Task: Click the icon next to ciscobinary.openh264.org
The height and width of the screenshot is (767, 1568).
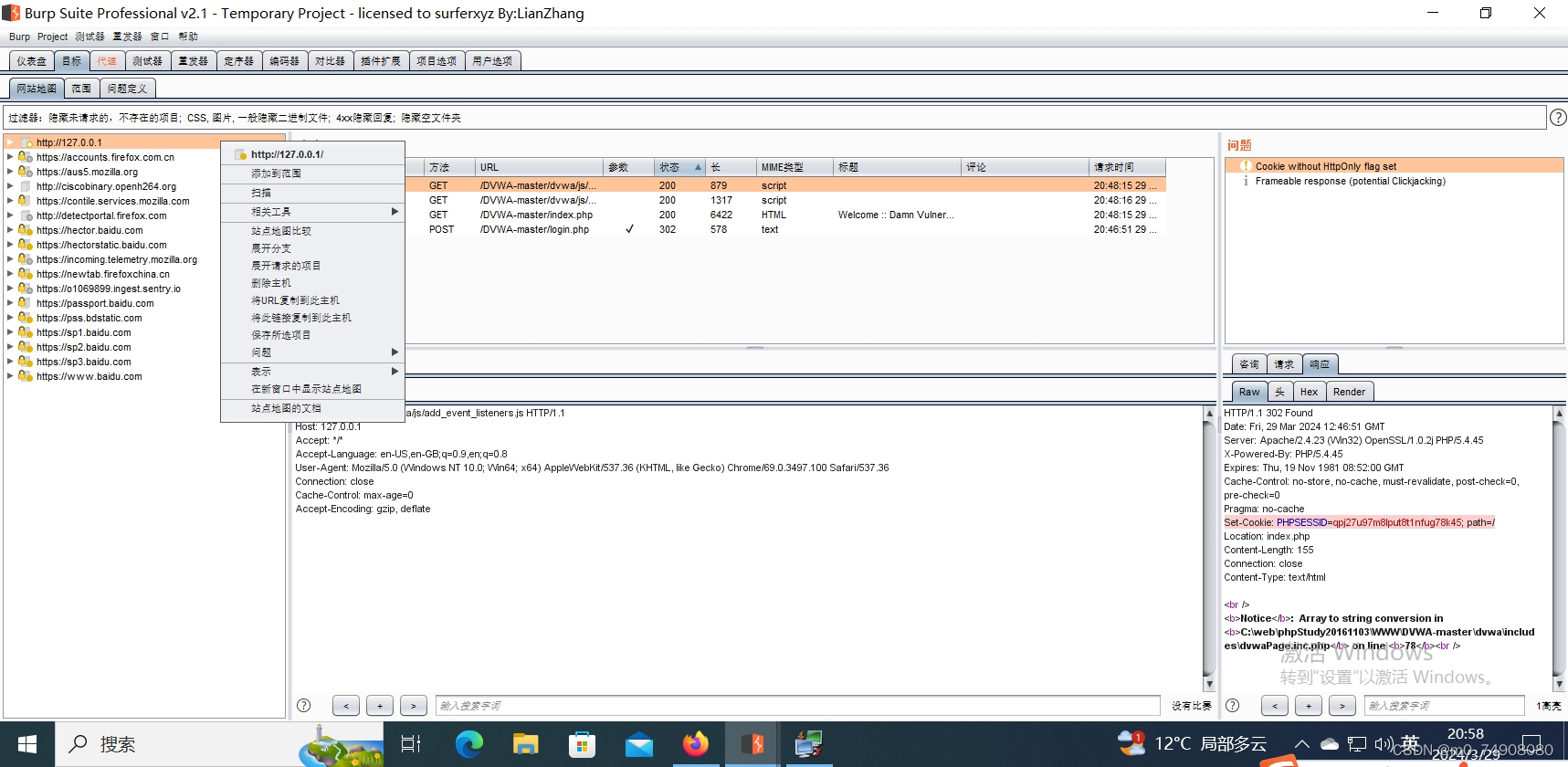Action: [x=26, y=186]
